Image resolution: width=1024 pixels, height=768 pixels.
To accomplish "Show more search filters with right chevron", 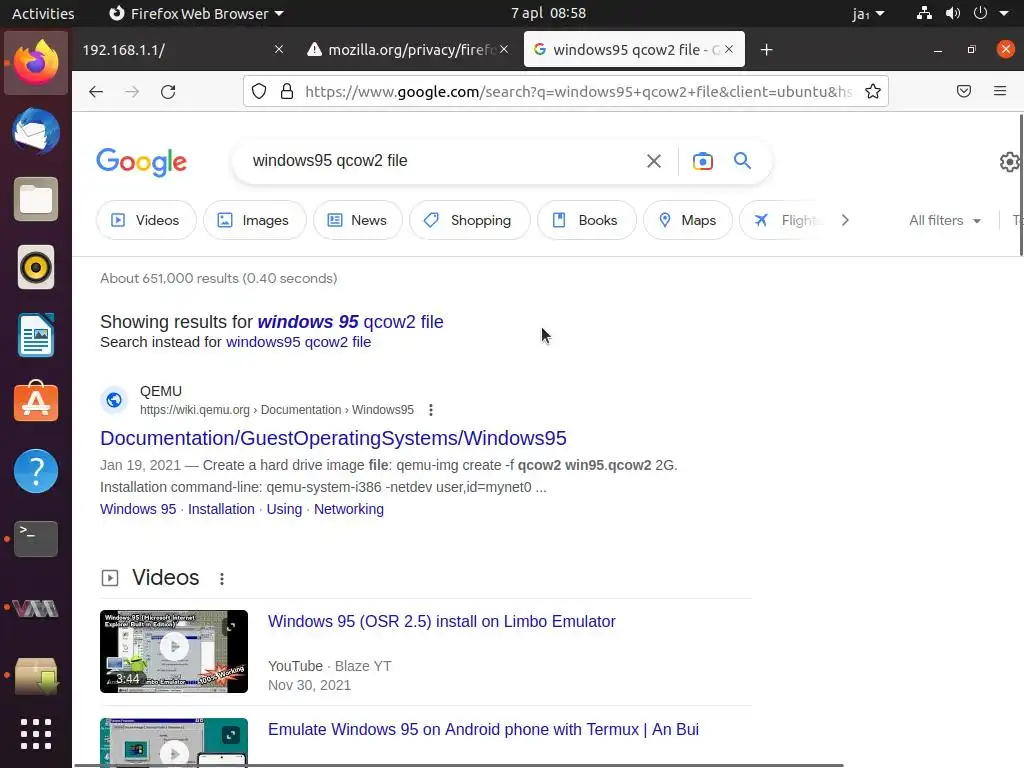I will 845,220.
